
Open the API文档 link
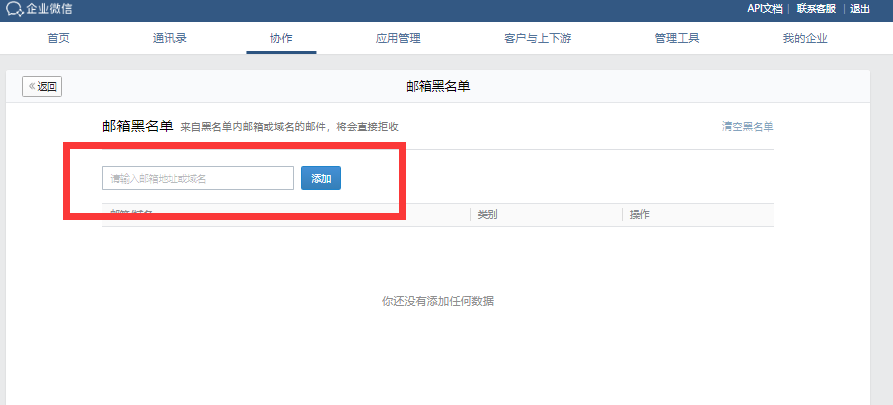coord(764,9)
